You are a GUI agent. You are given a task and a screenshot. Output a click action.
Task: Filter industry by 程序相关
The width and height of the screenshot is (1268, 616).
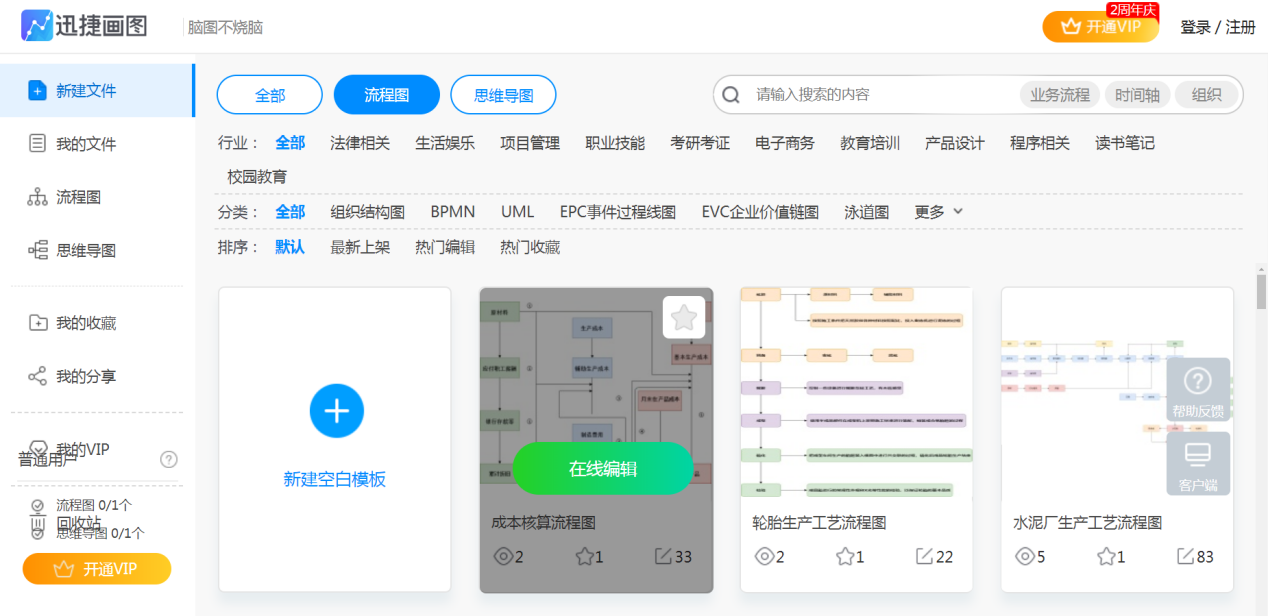click(1040, 143)
